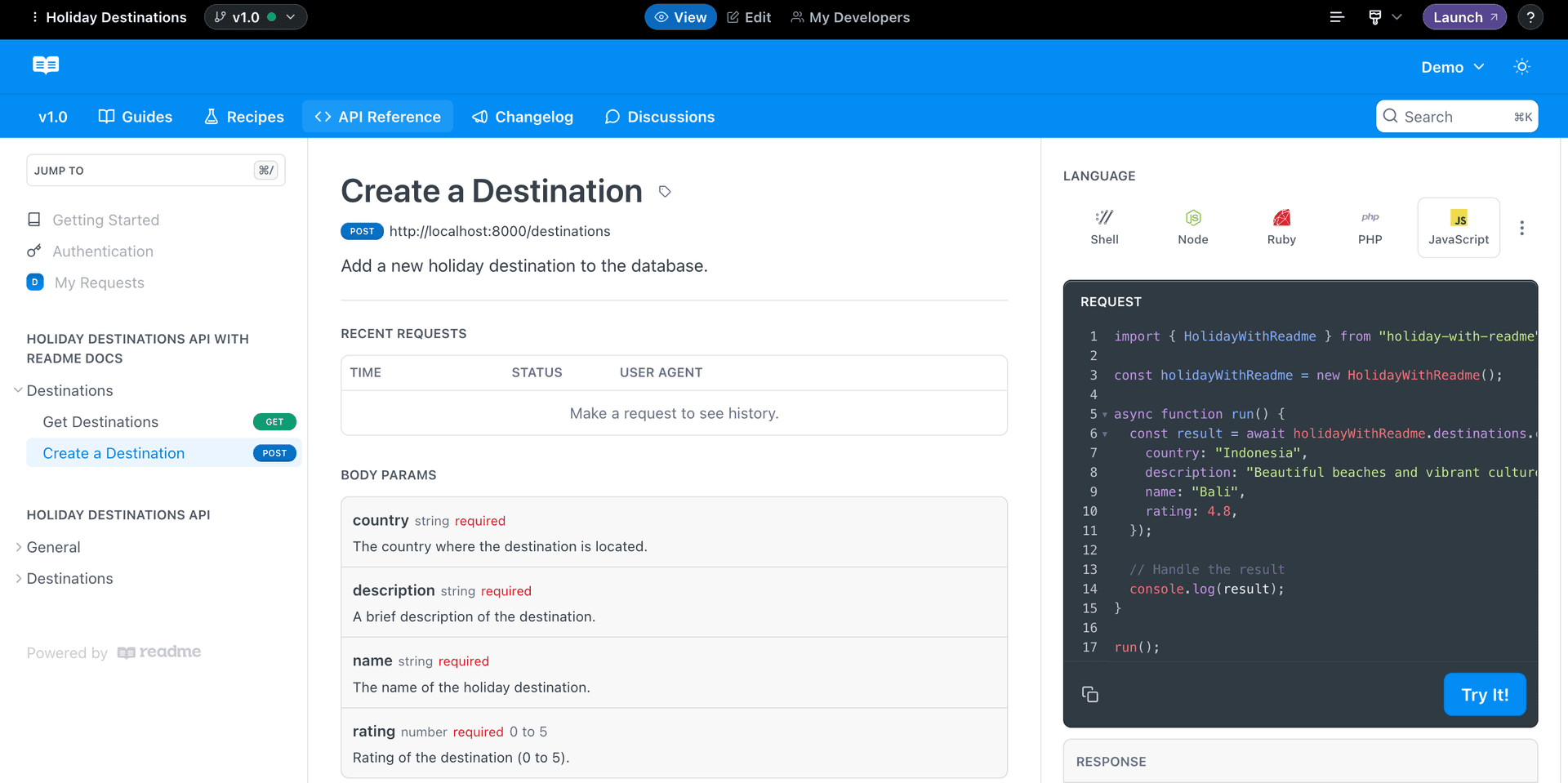Viewport: 1568px width, 783px height.
Task: Toggle light mode with the sun icon
Action: point(1521,66)
